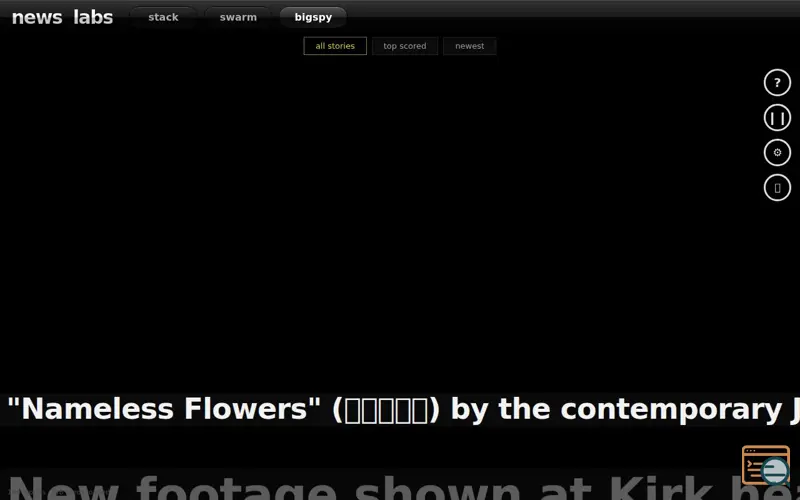Go to news labs home logo

point(62,17)
